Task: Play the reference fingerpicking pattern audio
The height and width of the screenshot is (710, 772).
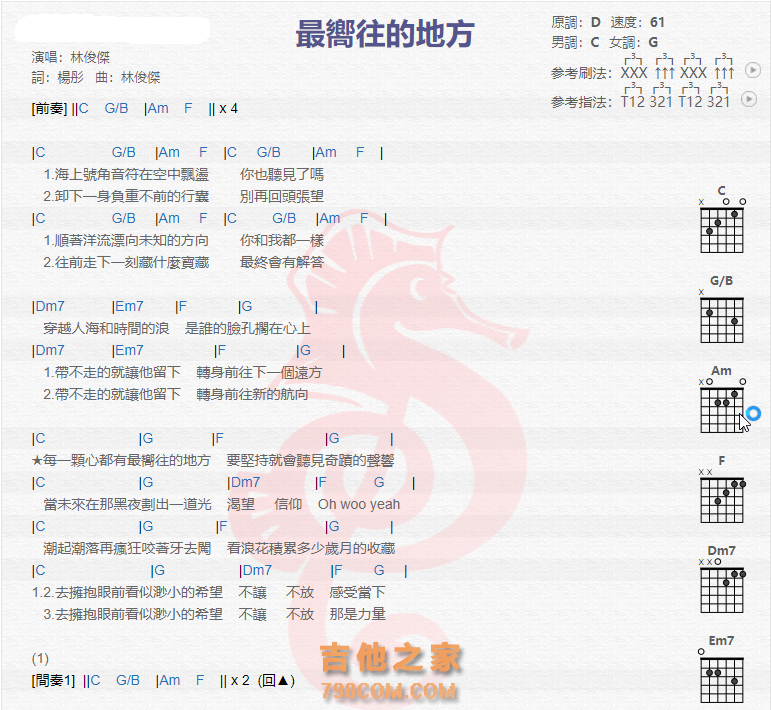Action: tap(749, 99)
